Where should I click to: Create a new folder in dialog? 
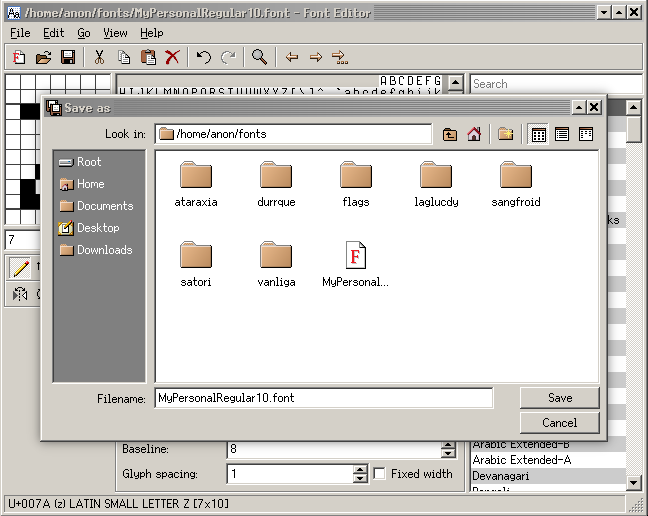click(x=506, y=134)
